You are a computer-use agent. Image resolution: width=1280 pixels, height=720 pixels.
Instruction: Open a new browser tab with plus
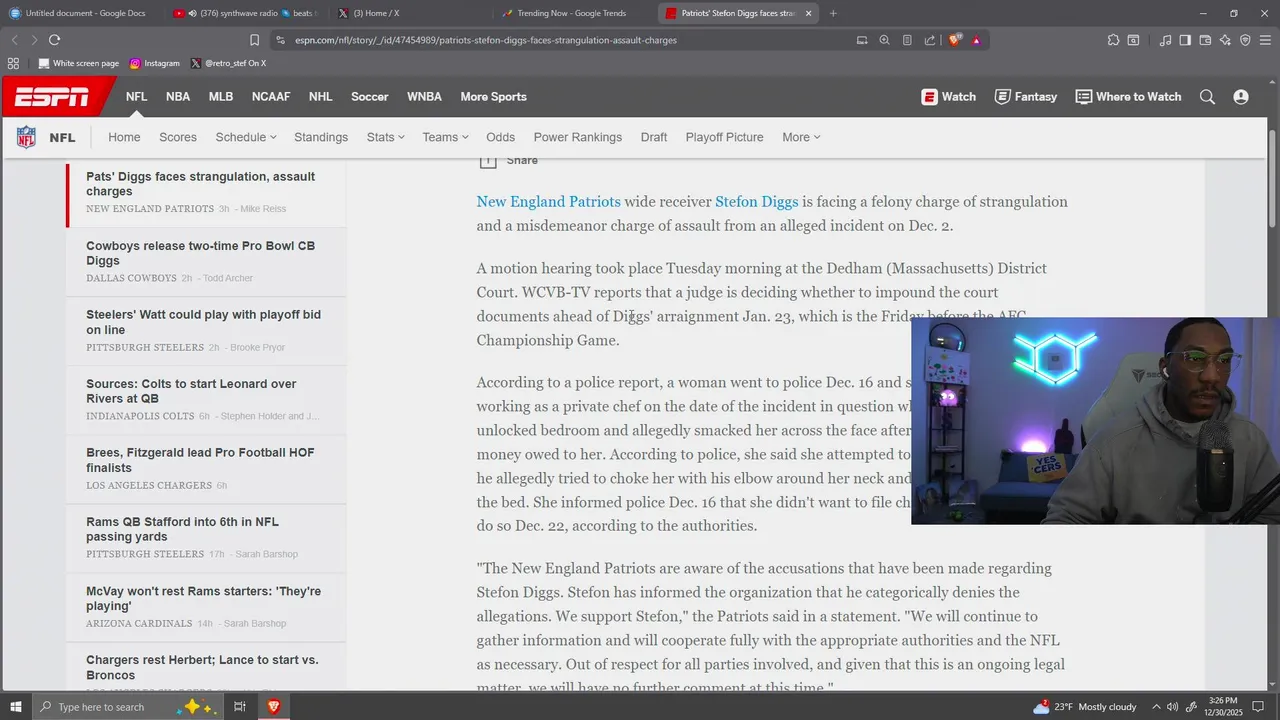coord(833,13)
